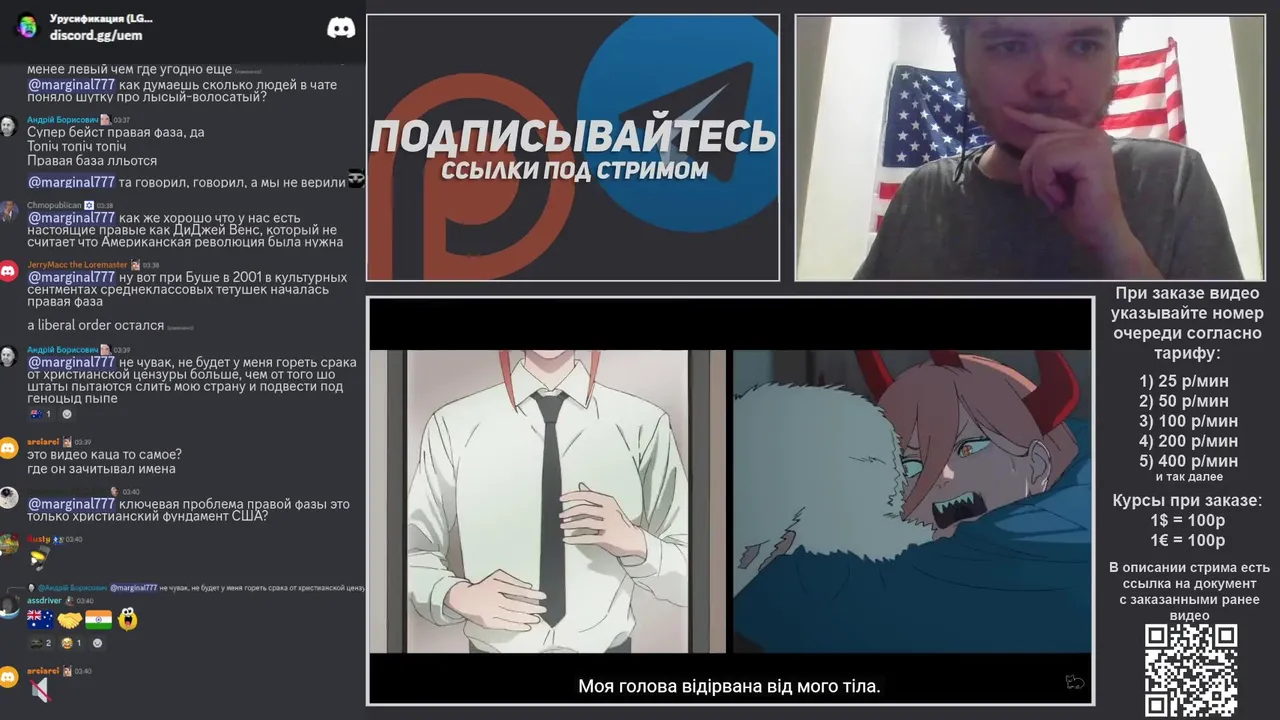The height and width of the screenshot is (720, 1280).
Task: Click tariff line '3) 100 р/мин'
Action: click(x=1188, y=421)
